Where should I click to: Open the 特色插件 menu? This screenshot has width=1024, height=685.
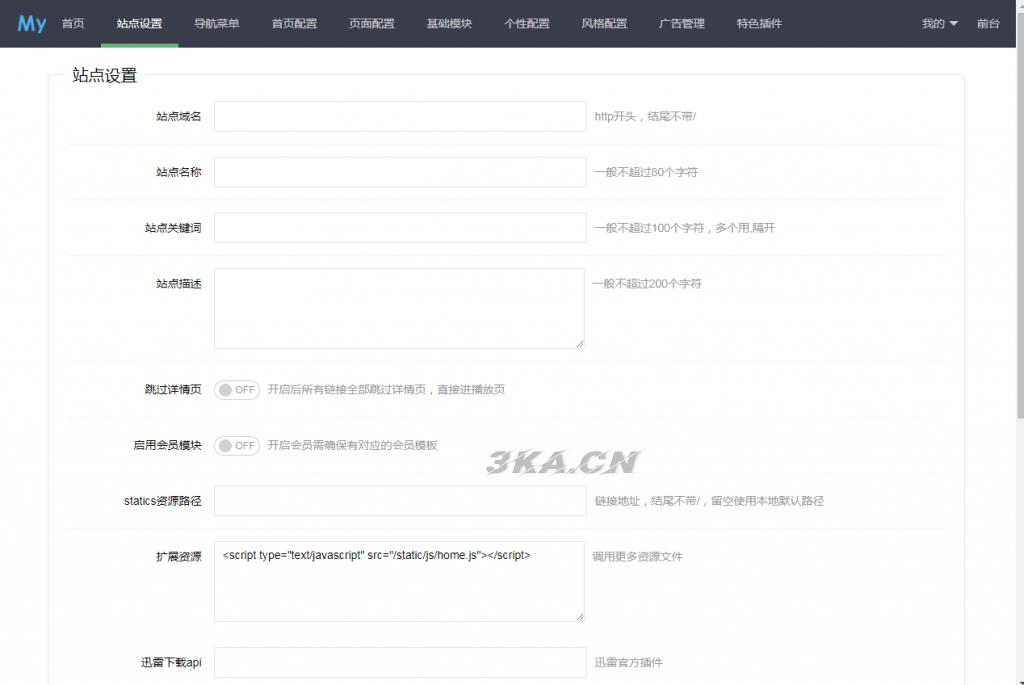click(x=759, y=23)
